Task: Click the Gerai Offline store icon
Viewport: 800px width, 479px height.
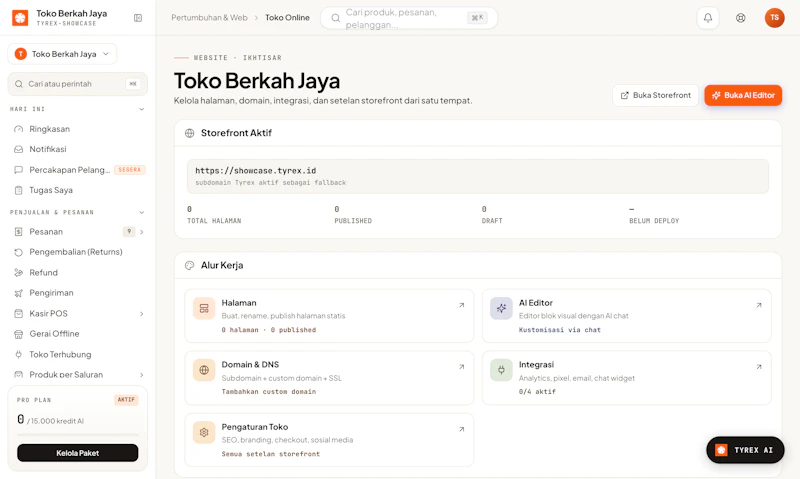Action: (x=18, y=334)
